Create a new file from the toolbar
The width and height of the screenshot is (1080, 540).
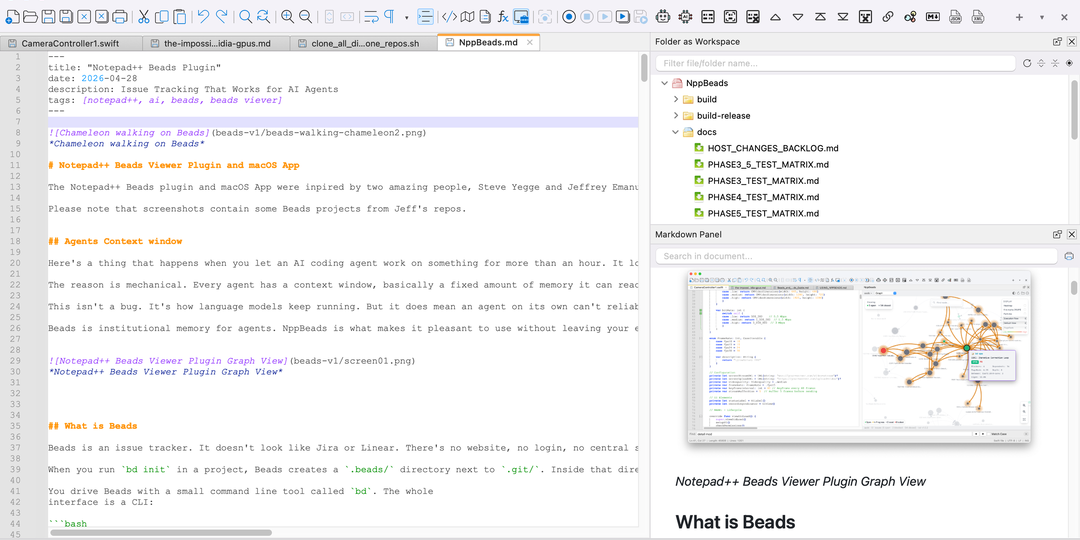tap(12, 17)
